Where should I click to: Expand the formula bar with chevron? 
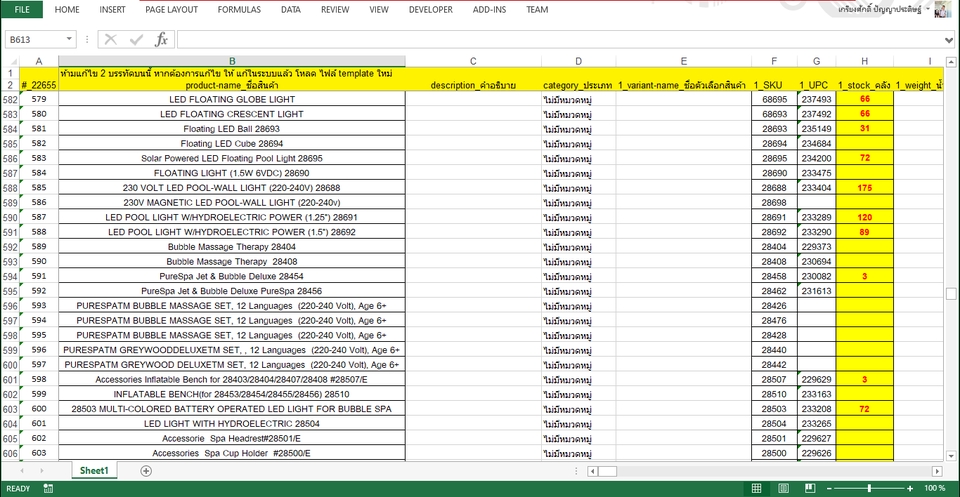(950, 40)
